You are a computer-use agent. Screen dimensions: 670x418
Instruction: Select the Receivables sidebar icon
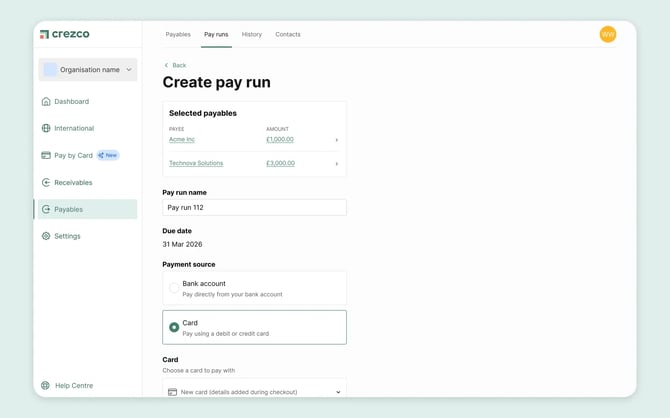[x=46, y=182]
